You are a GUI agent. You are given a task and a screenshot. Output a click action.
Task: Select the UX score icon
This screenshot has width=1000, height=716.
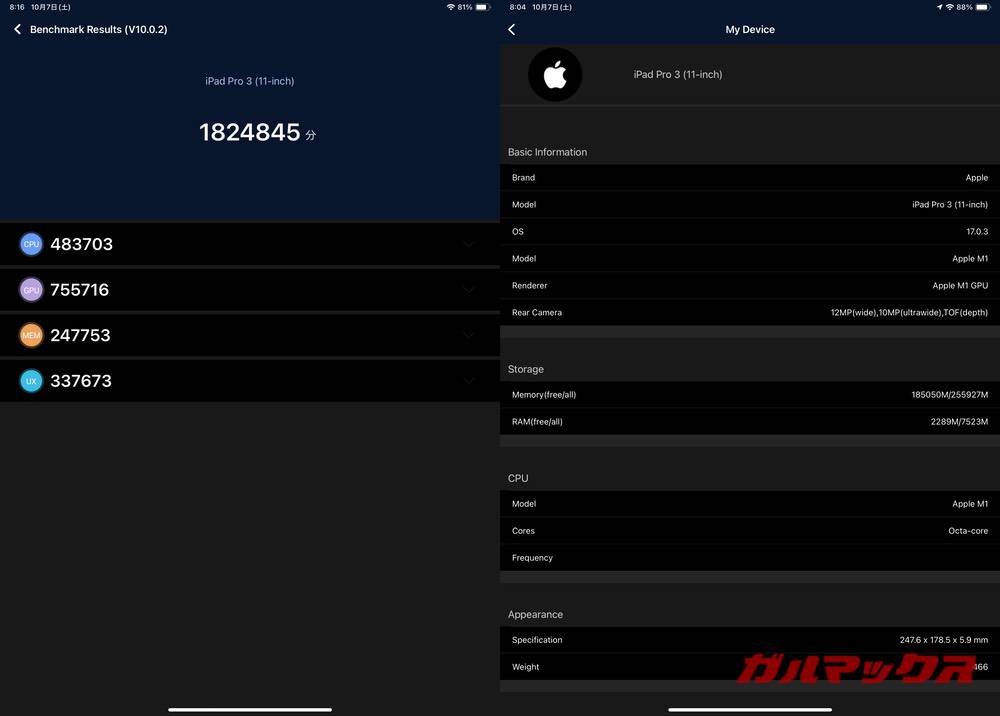pos(31,380)
